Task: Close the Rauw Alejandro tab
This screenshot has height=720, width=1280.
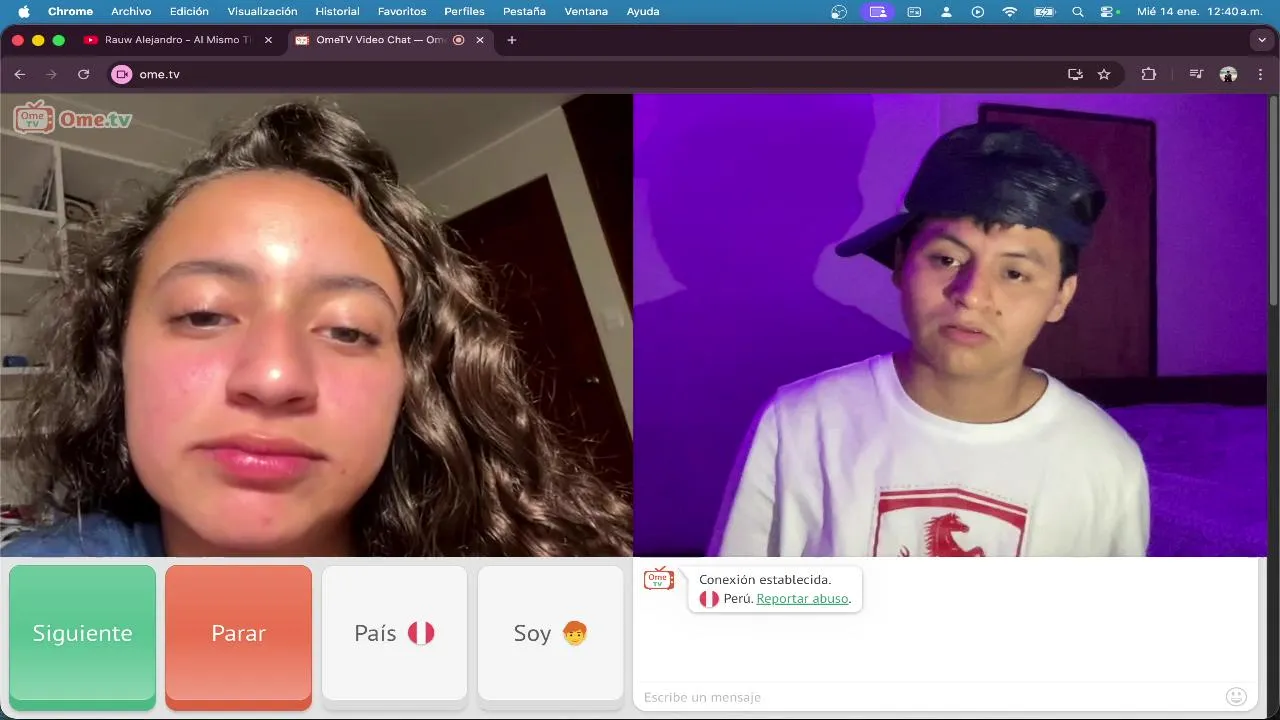Action: coord(268,40)
